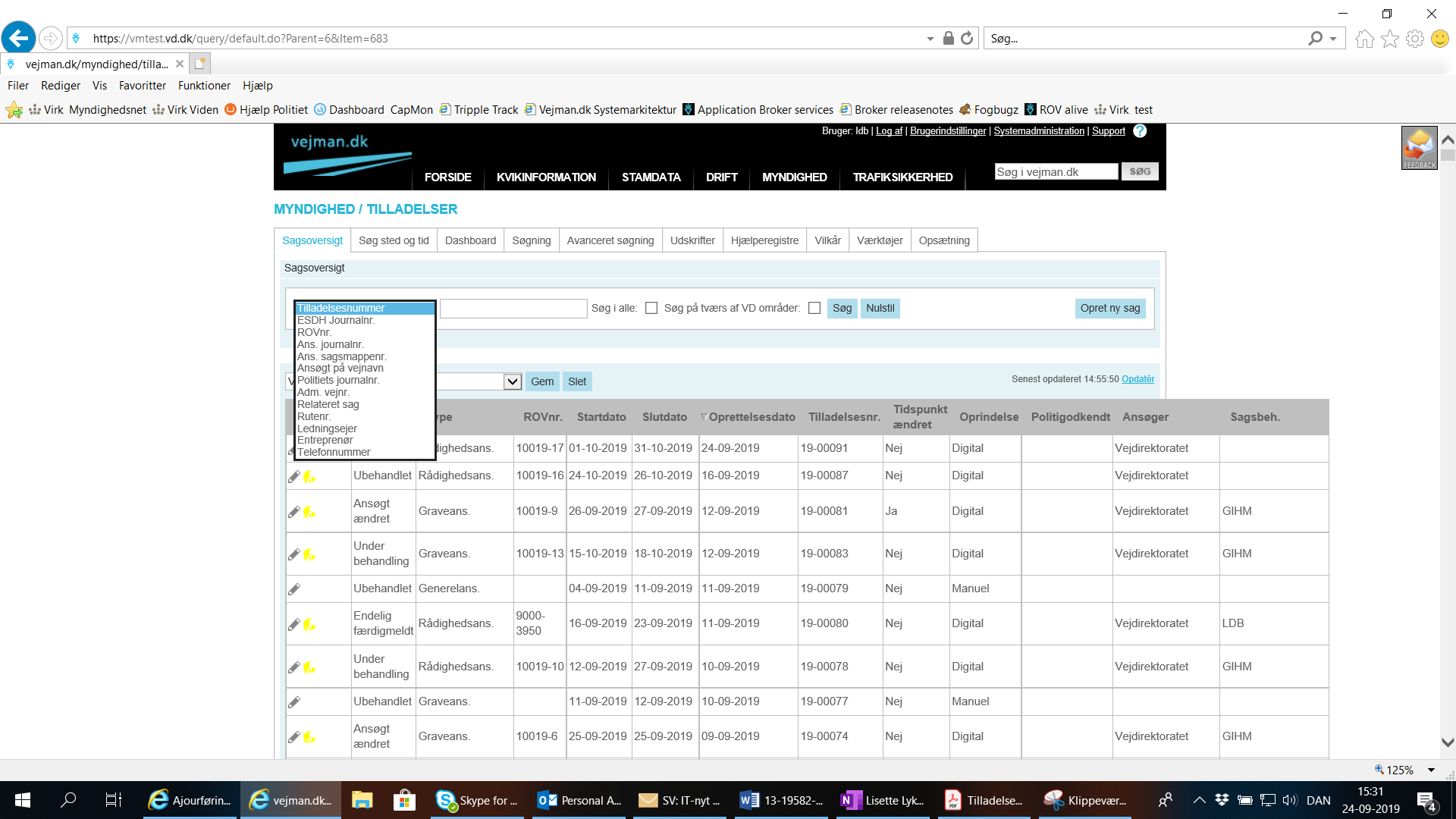Click the 'Opdatér' link
The image size is (1456, 819).
click(1137, 379)
